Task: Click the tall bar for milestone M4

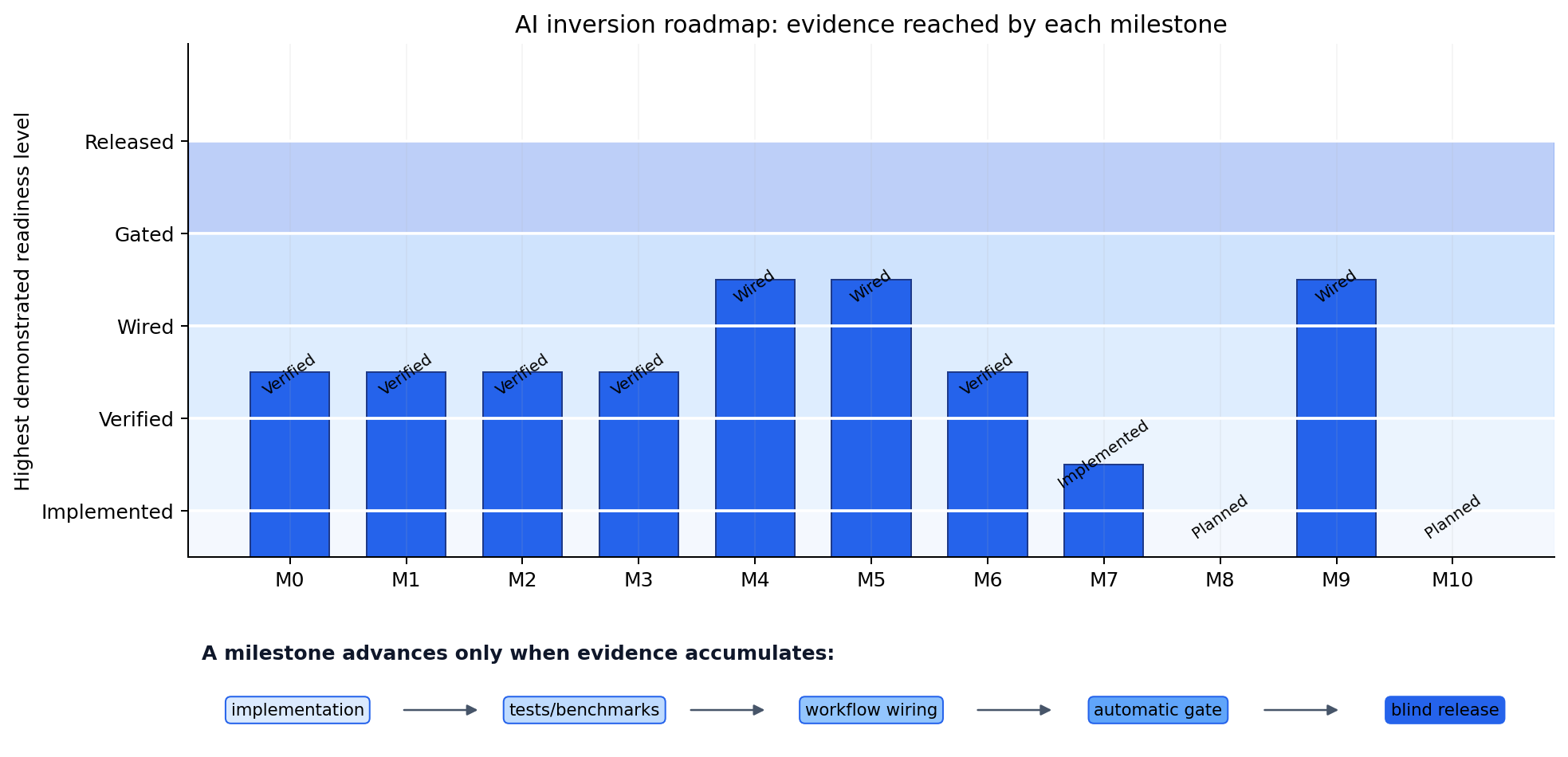Action: click(x=755, y=418)
